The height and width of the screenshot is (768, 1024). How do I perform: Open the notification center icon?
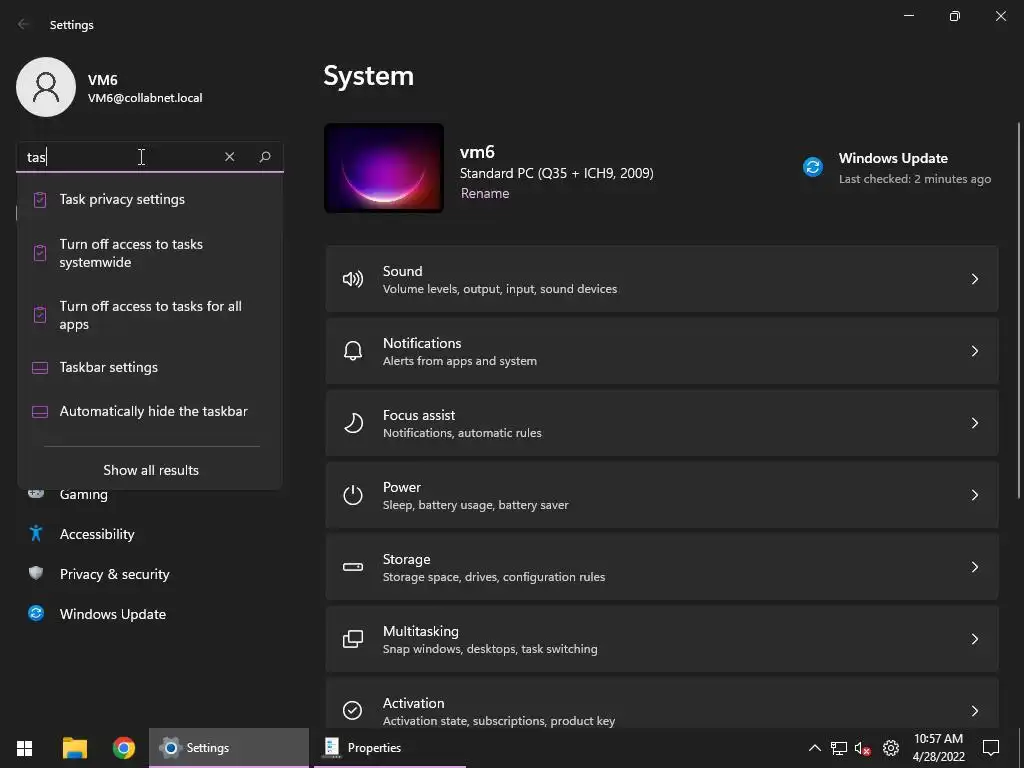991,748
